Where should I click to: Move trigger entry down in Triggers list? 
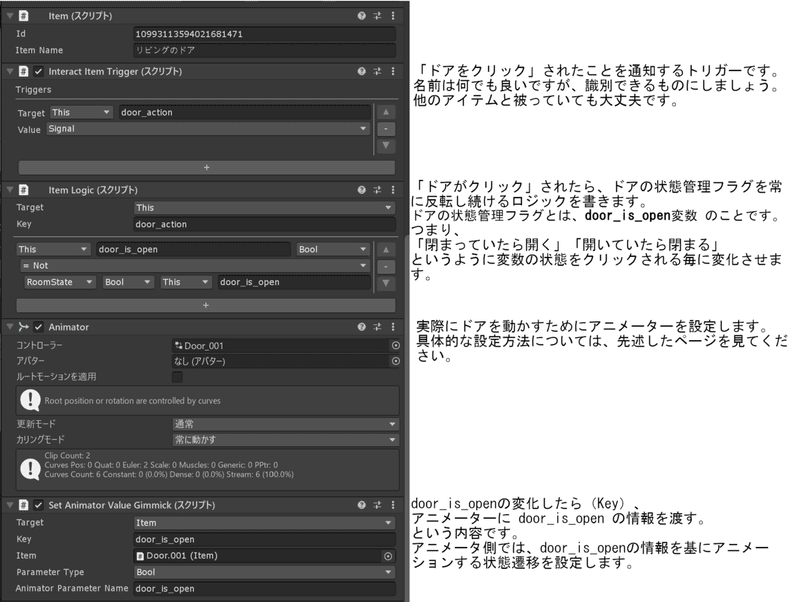[386, 145]
